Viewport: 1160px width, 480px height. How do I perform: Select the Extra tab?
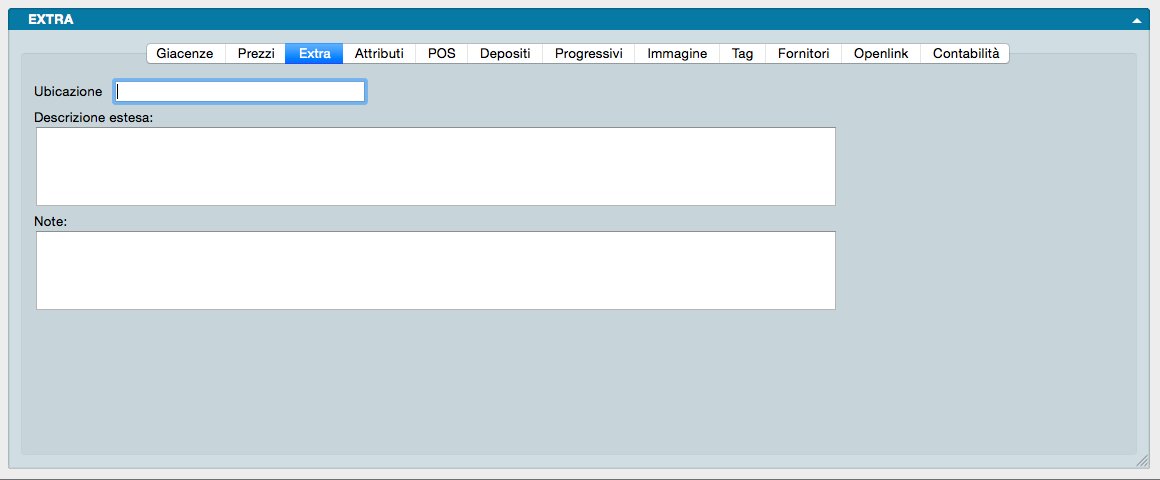tap(314, 54)
